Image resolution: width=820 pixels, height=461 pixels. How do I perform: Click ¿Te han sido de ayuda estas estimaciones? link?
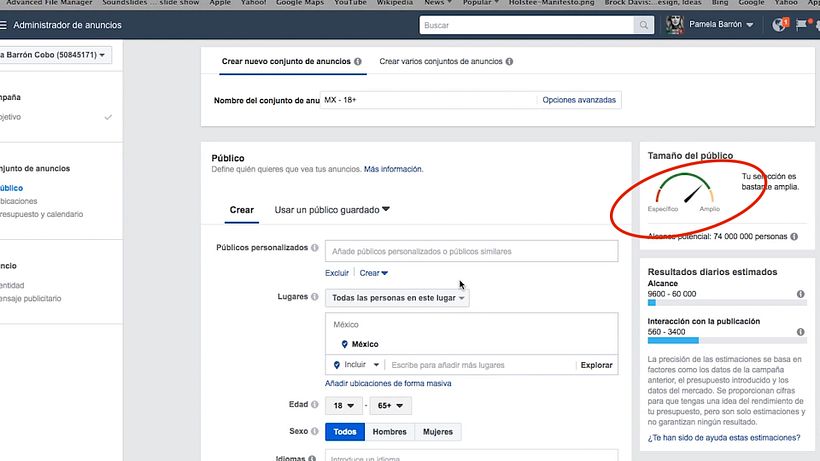pos(724,437)
